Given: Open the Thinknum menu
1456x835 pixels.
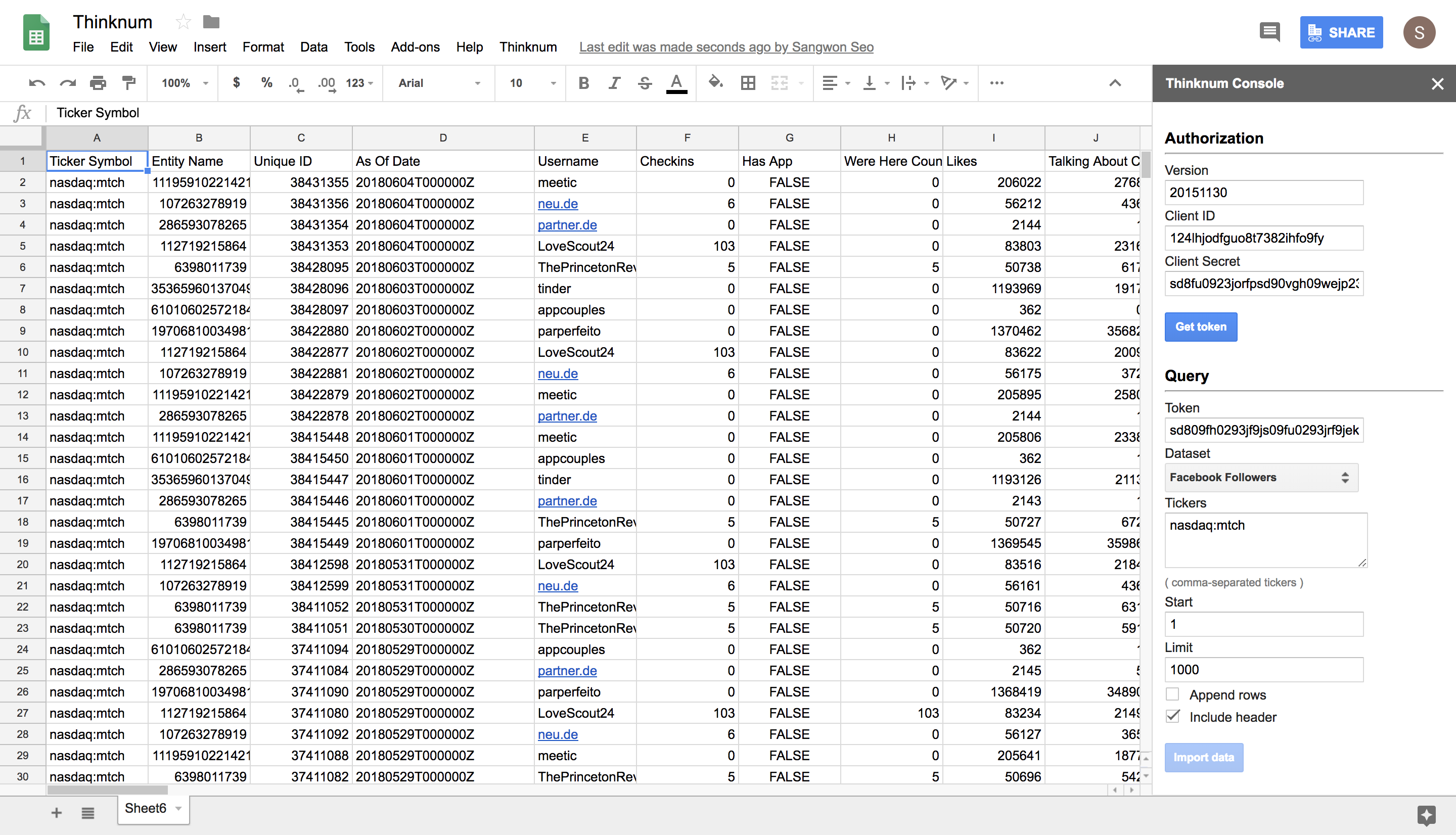Looking at the screenshot, I should (528, 47).
